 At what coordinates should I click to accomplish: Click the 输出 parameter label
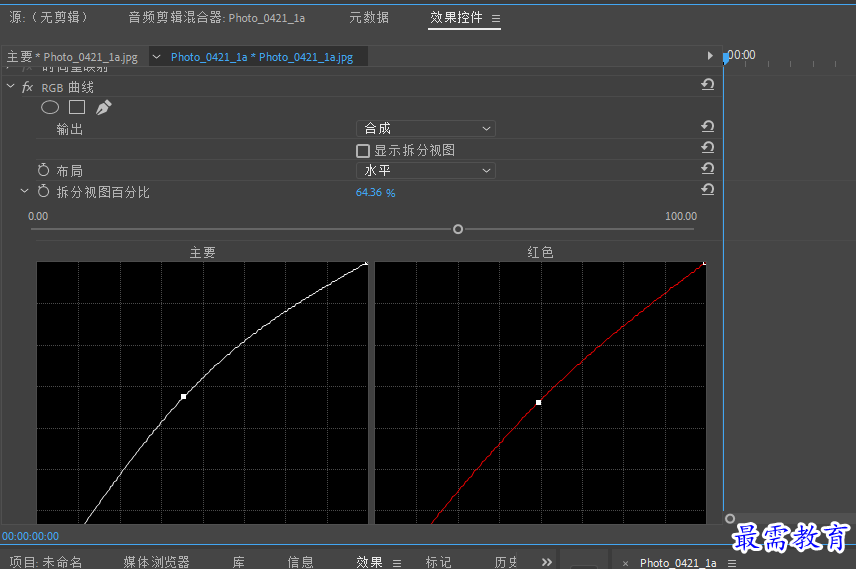tap(69, 129)
